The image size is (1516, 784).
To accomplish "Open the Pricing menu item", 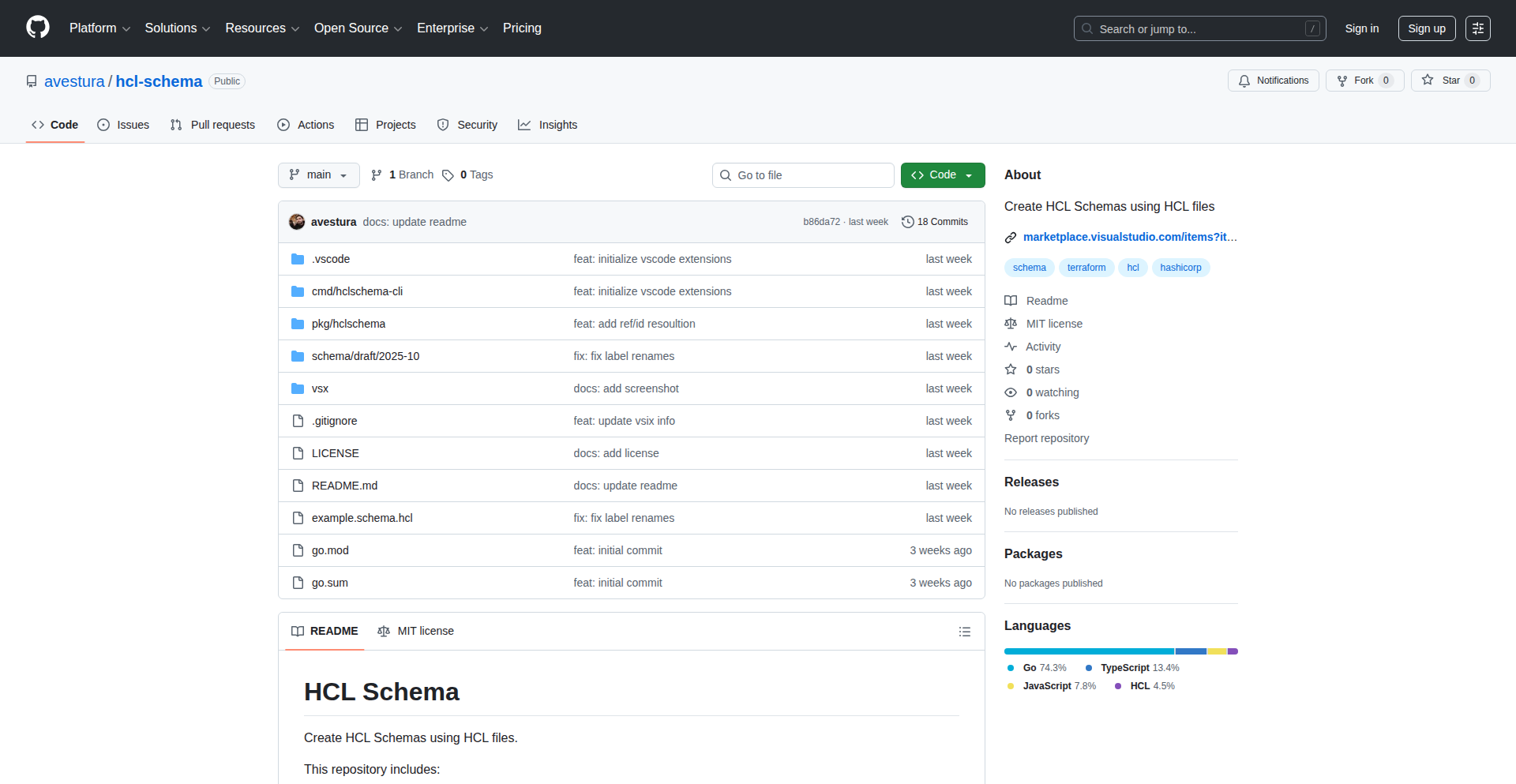I will pyautogui.click(x=522, y=28).
